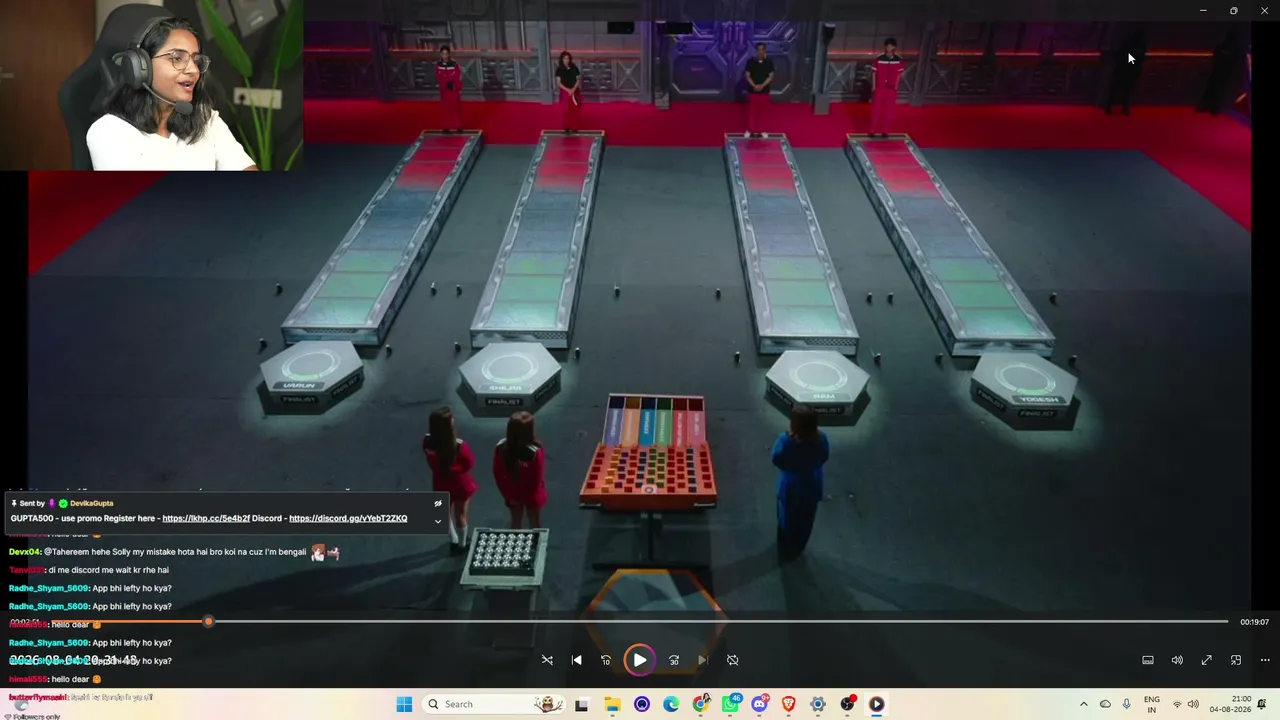Click the total duration 00:19:07

1254,622
